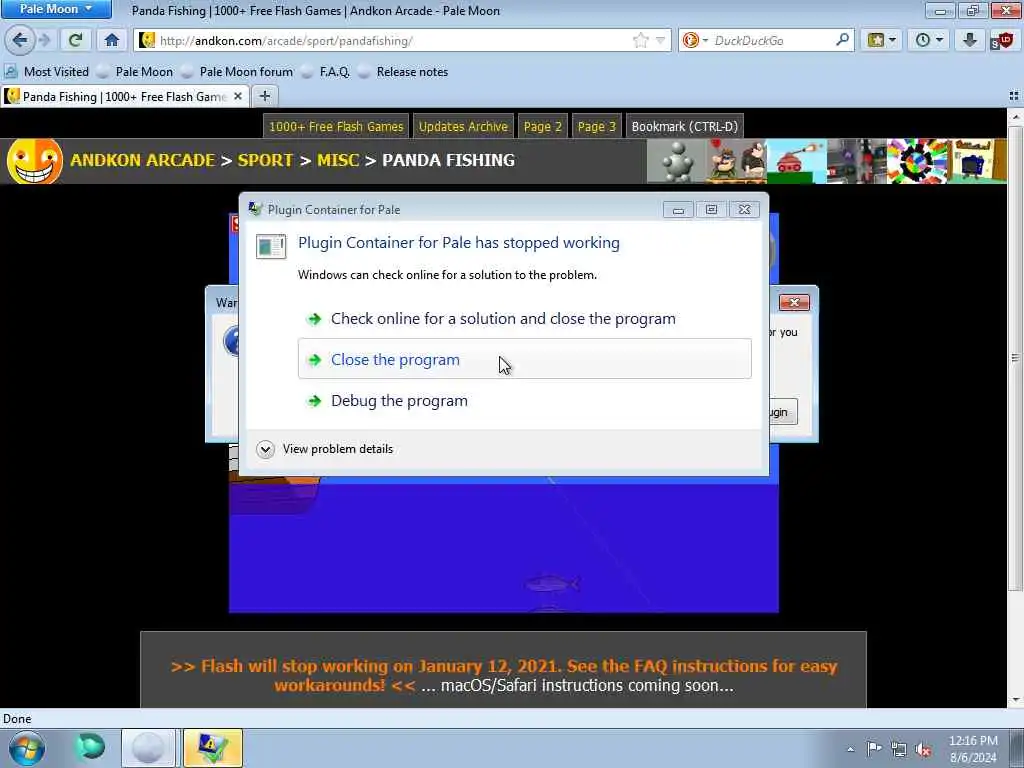Open the Release notes bookmark
The image size is (1024, 768).
coord(403,72)
